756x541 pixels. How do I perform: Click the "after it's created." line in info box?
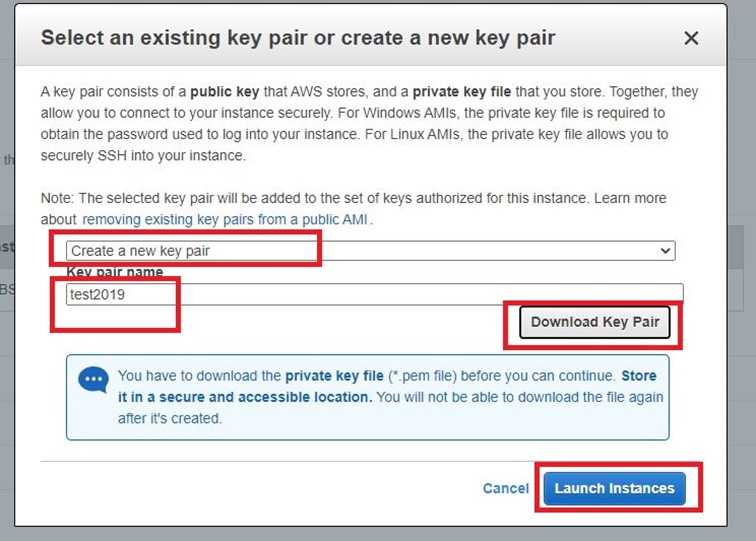[170, 418]
